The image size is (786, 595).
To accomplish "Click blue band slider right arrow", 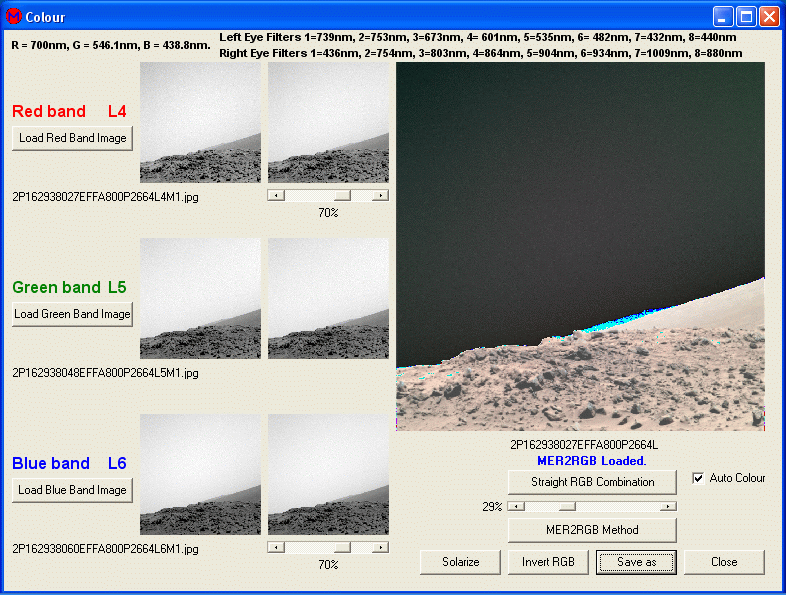I will point(381,547).
